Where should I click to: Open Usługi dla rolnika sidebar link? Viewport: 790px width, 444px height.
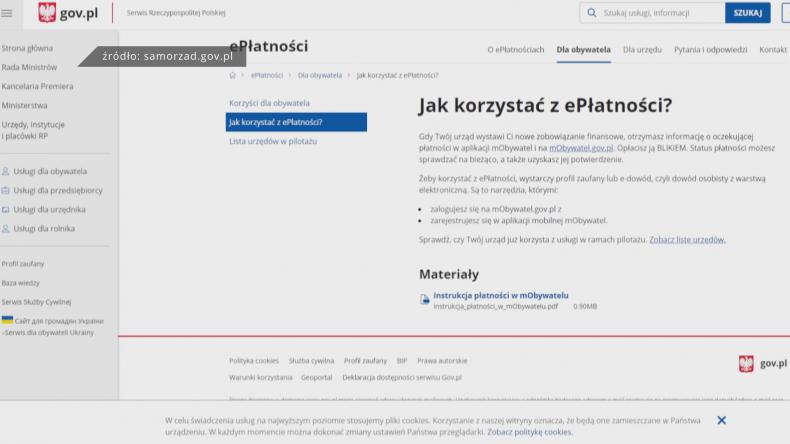[x=44, y=229]
